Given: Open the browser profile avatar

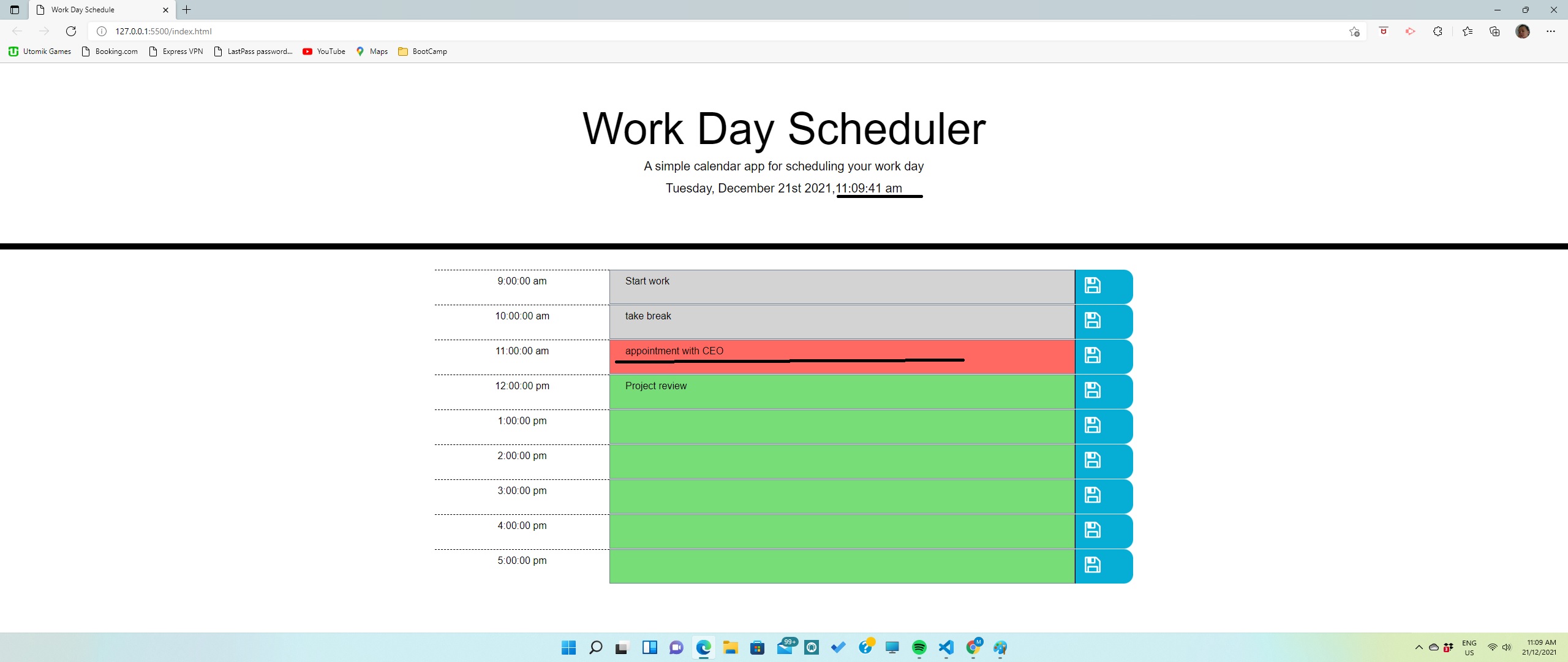Looking at the screenshot, I should point(1523,31).
